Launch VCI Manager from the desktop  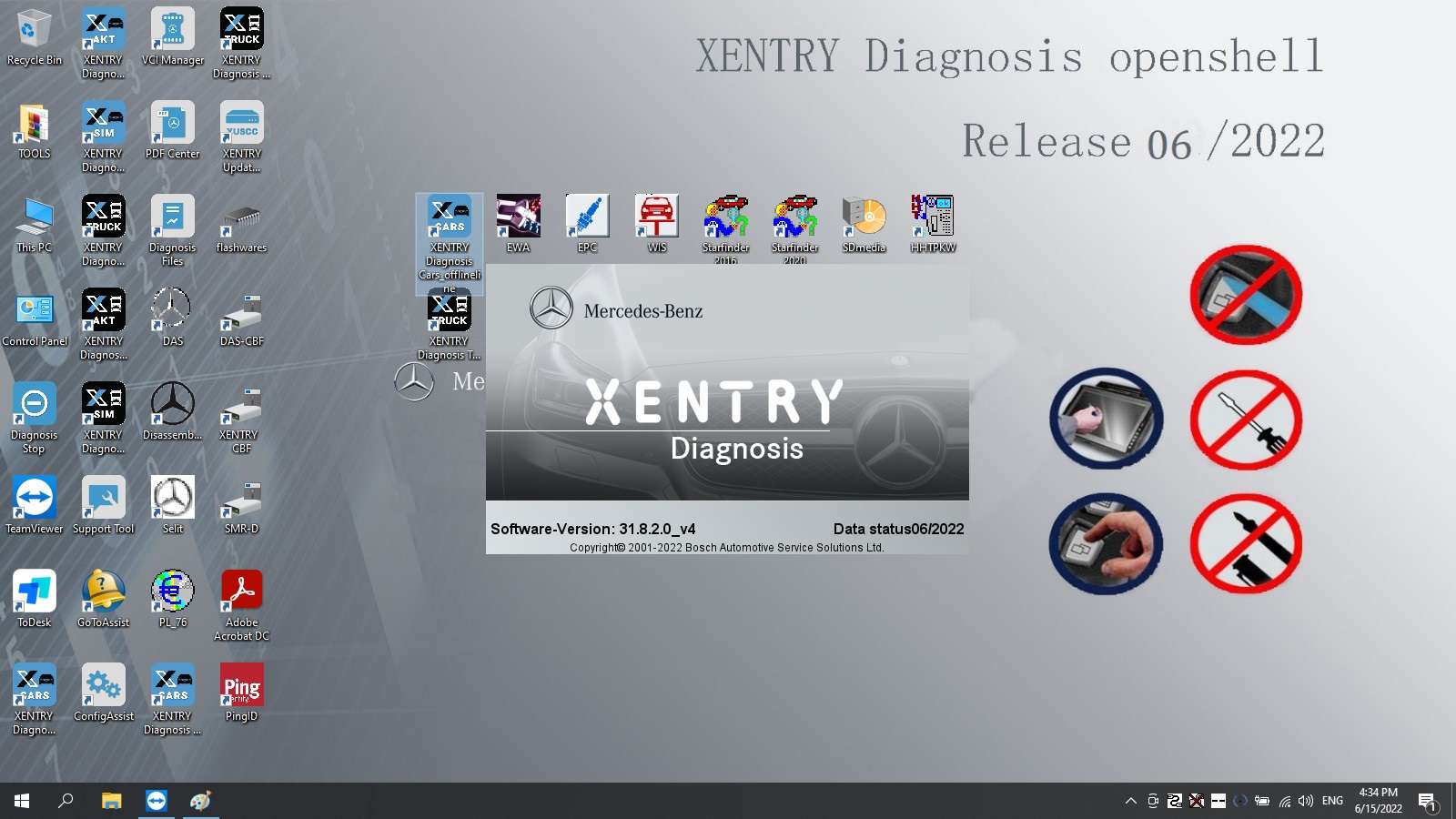tap(173, 38)
